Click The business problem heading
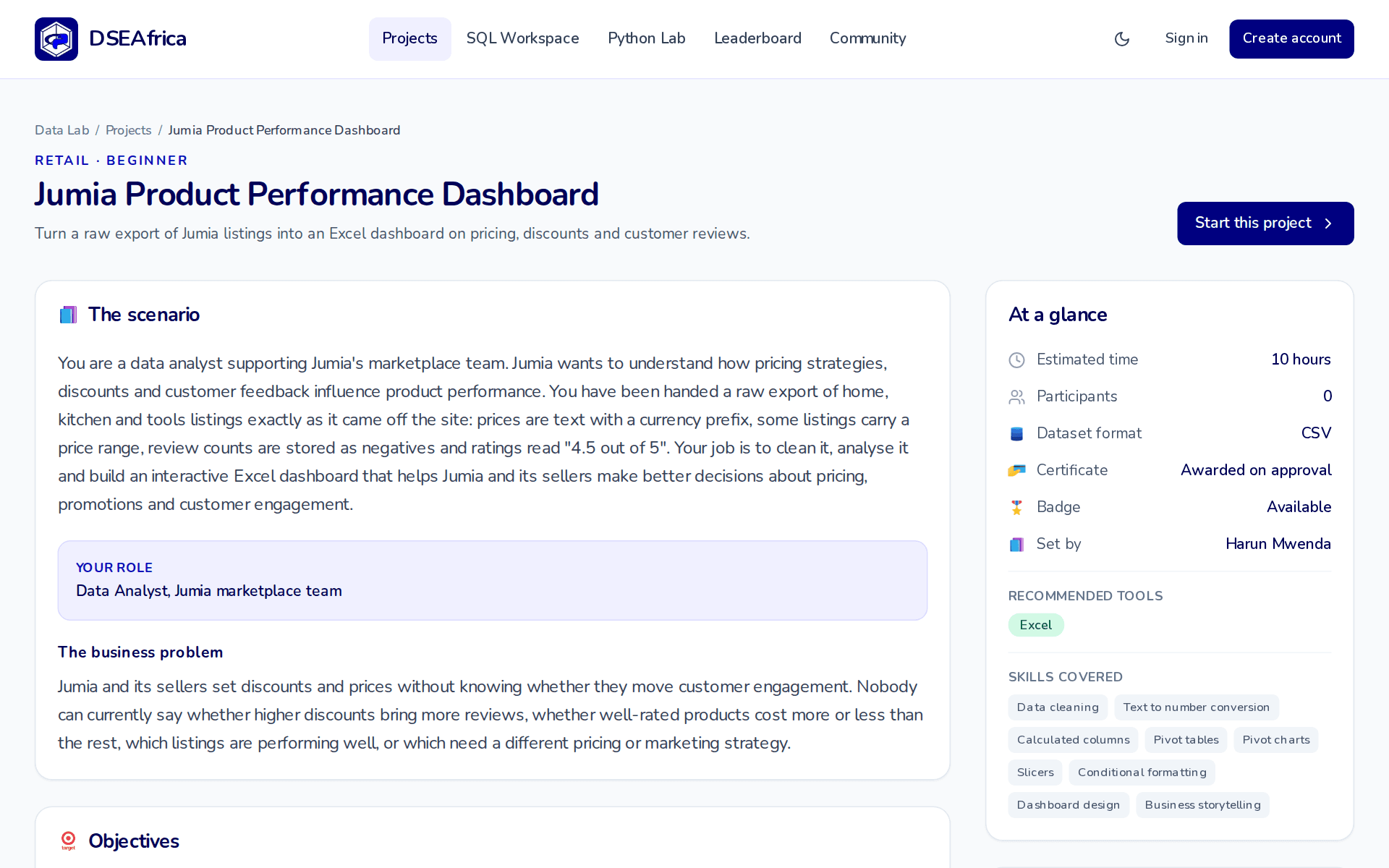This screenshot has width=1389, height=868. pyautogui.click(x=140, y=652)
